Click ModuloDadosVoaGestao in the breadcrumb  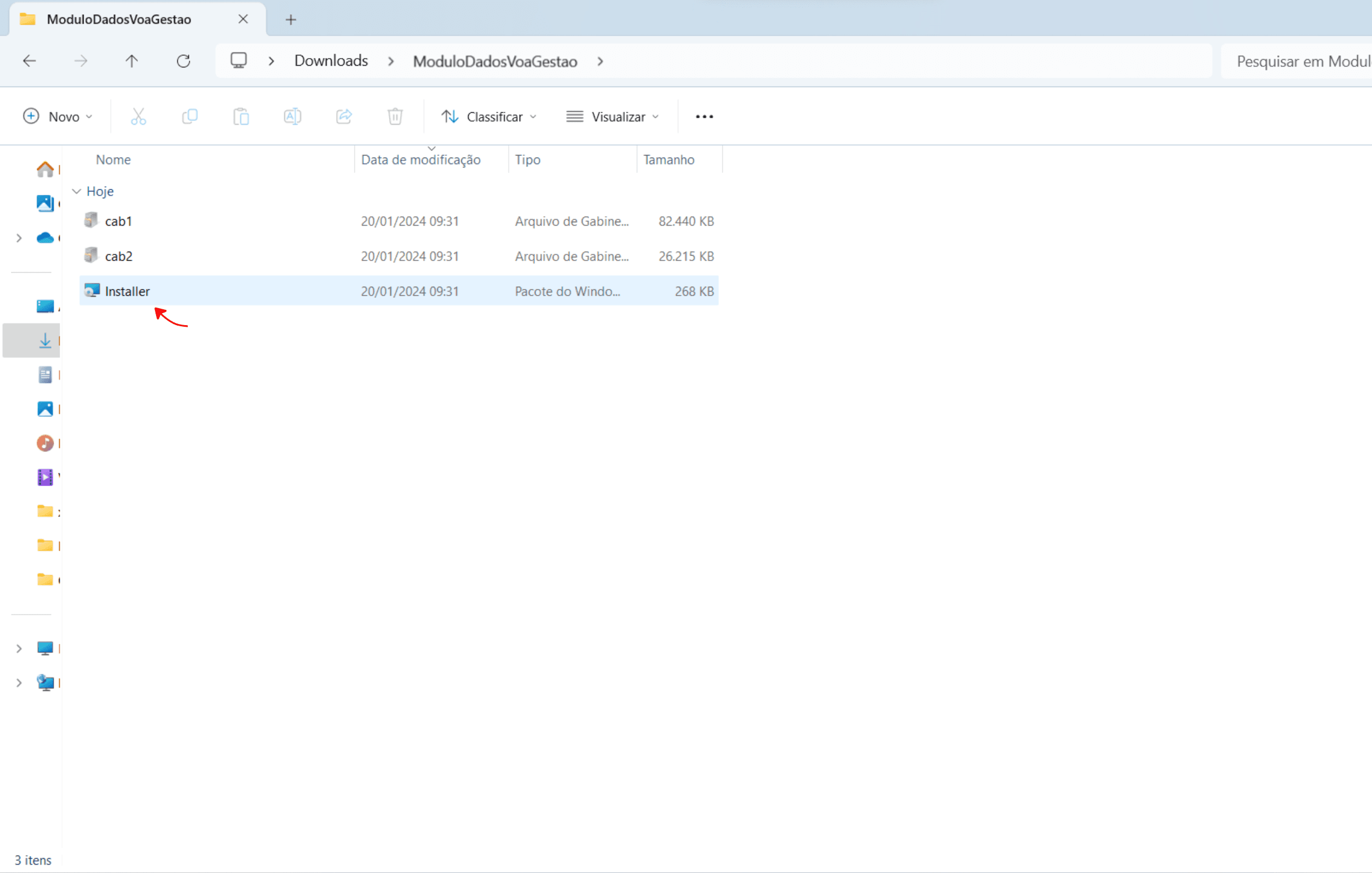pos(495,61)
